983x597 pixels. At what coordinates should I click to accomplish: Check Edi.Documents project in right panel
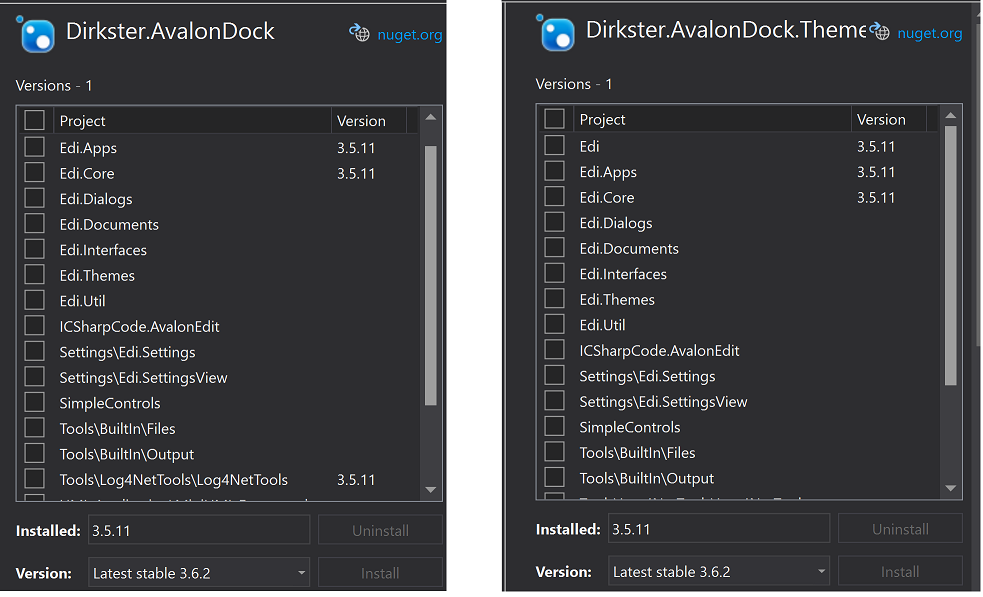(554, 248)
